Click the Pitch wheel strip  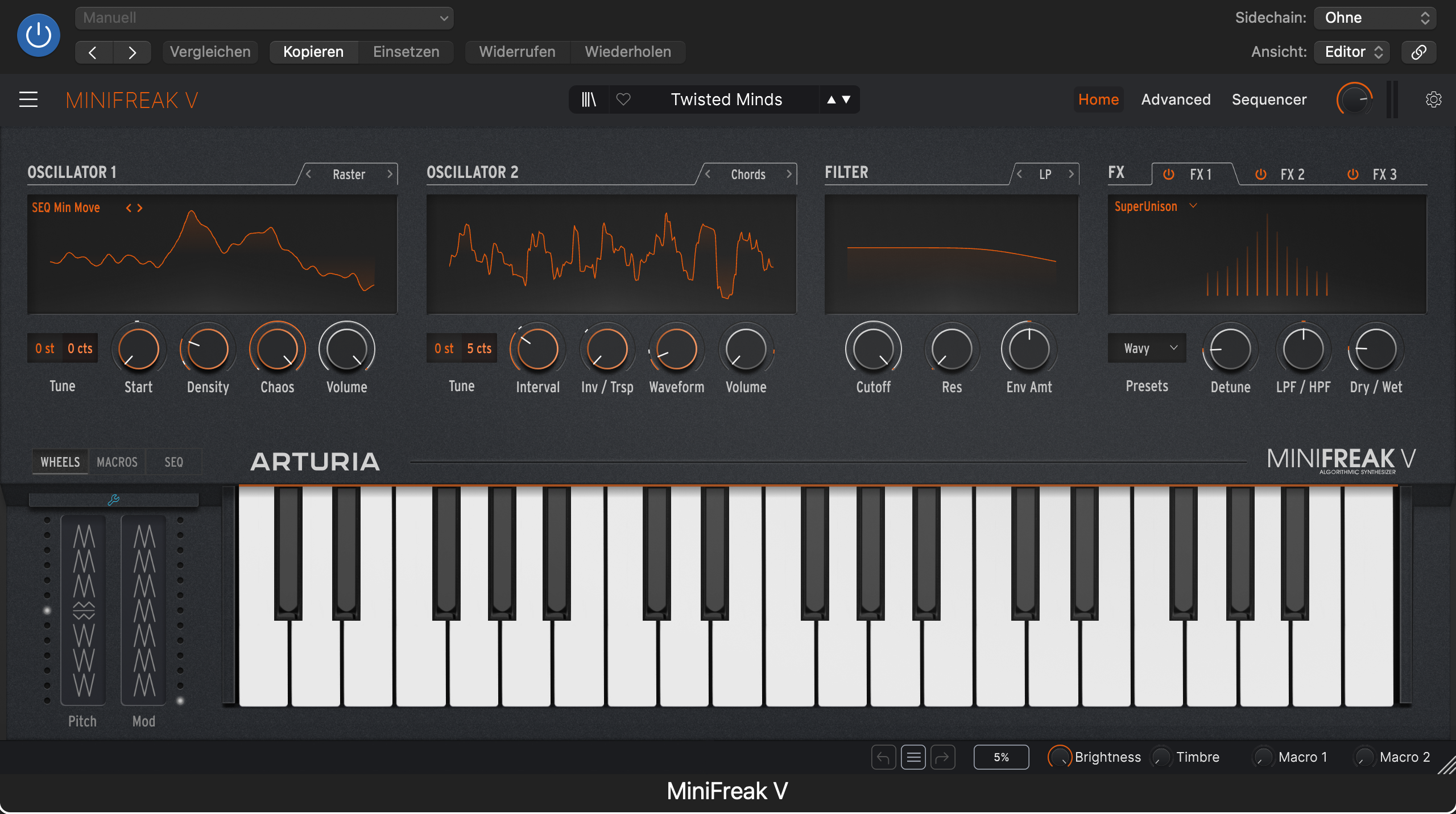pyautogui.click(x=83, y=610)
